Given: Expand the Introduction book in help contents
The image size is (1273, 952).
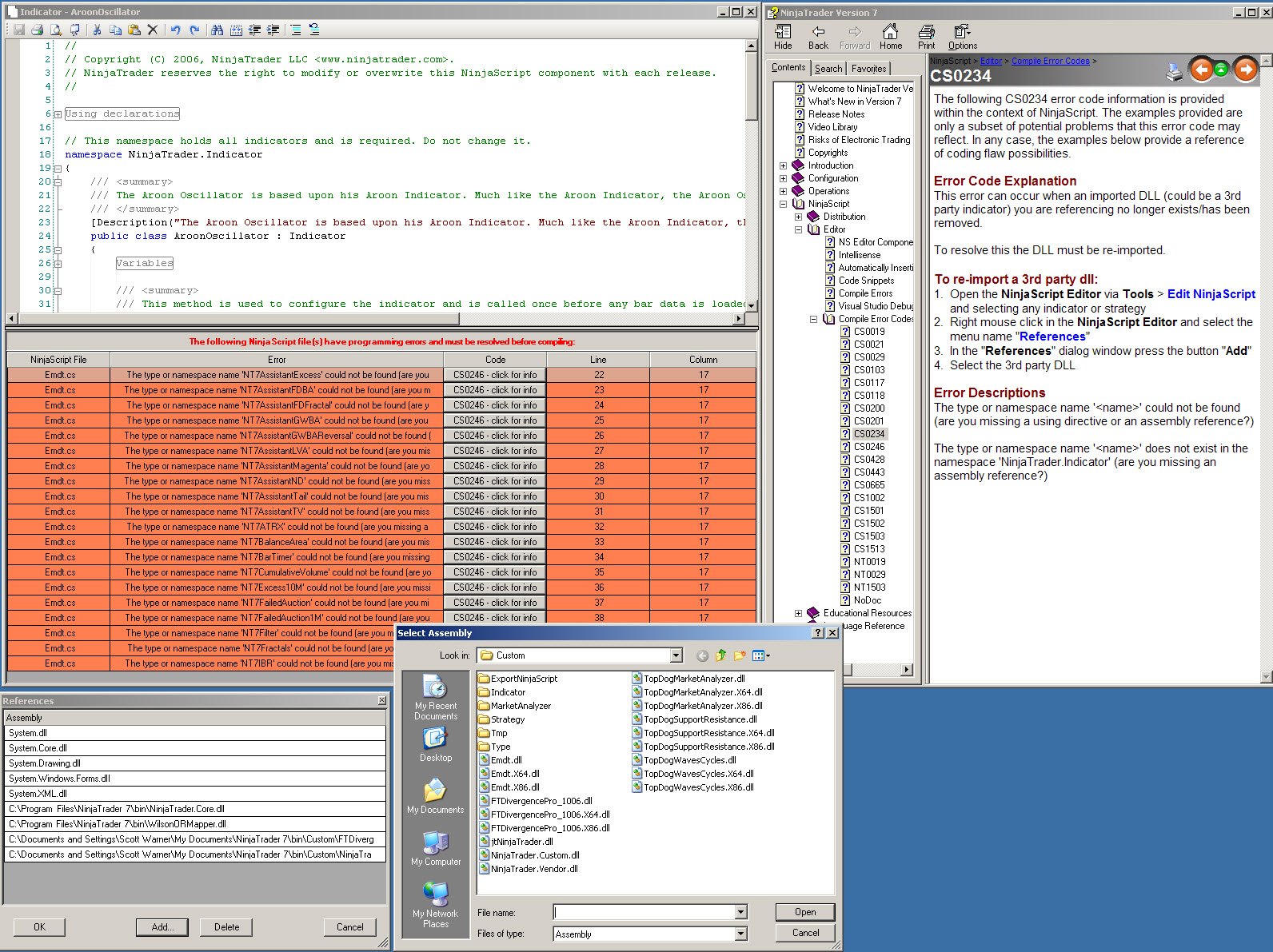Looking at the screenshot, I should [x=783, y=165].
